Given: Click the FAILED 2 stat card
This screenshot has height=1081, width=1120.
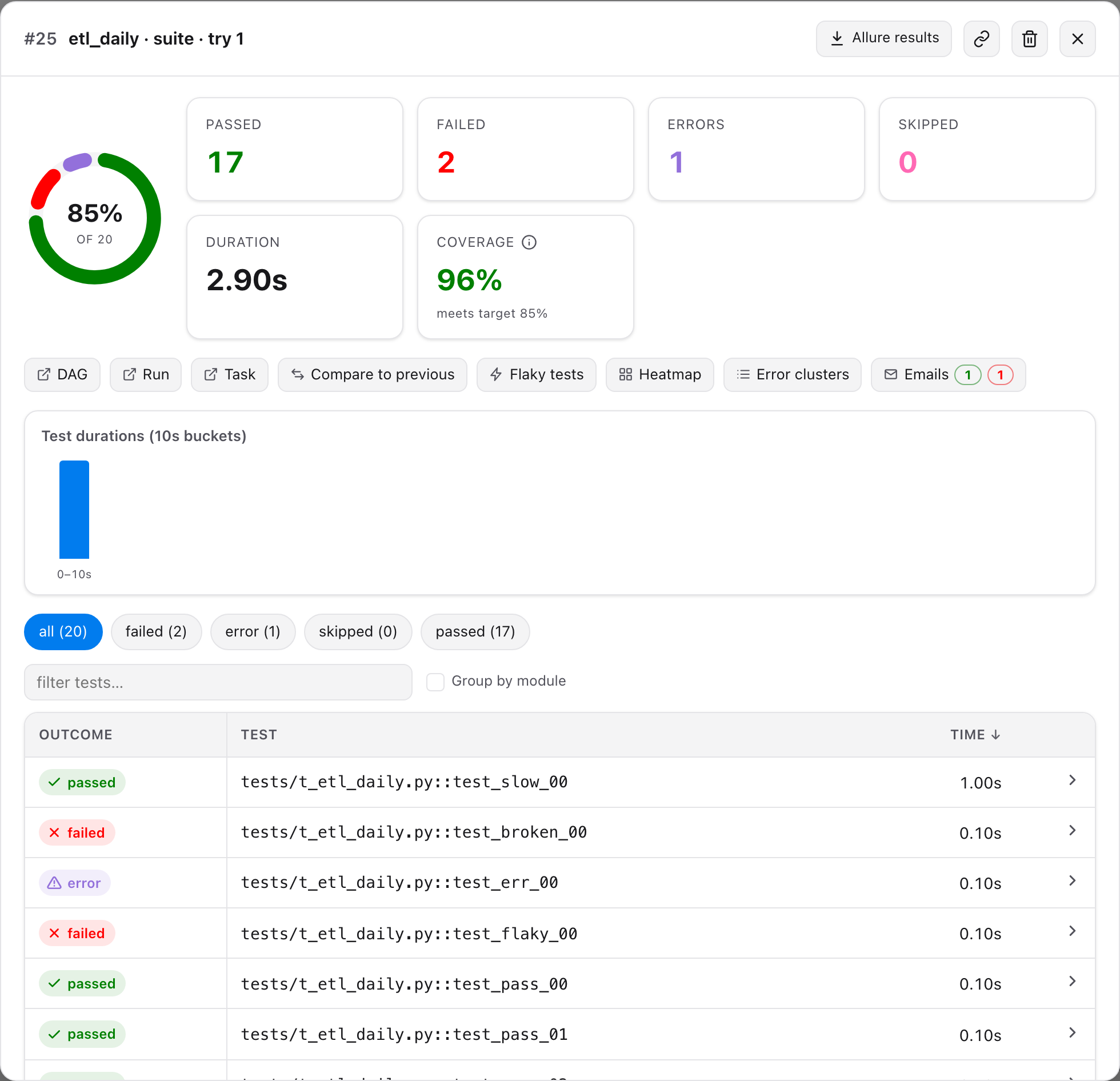Looking at the screenshot, I should [x=526, y=149].
